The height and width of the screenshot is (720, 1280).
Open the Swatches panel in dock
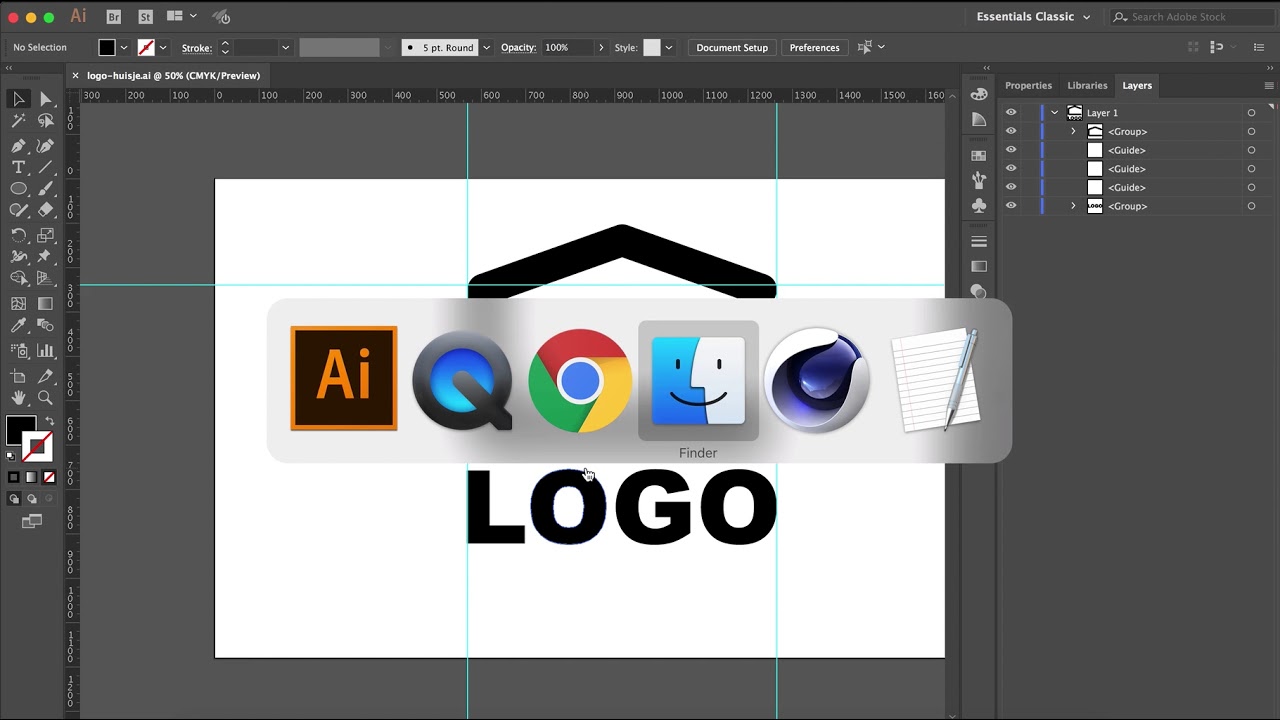979,155
